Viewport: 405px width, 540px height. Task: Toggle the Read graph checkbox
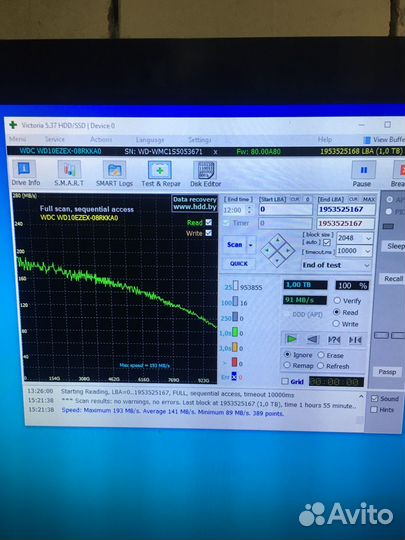[x=208, y=222]
